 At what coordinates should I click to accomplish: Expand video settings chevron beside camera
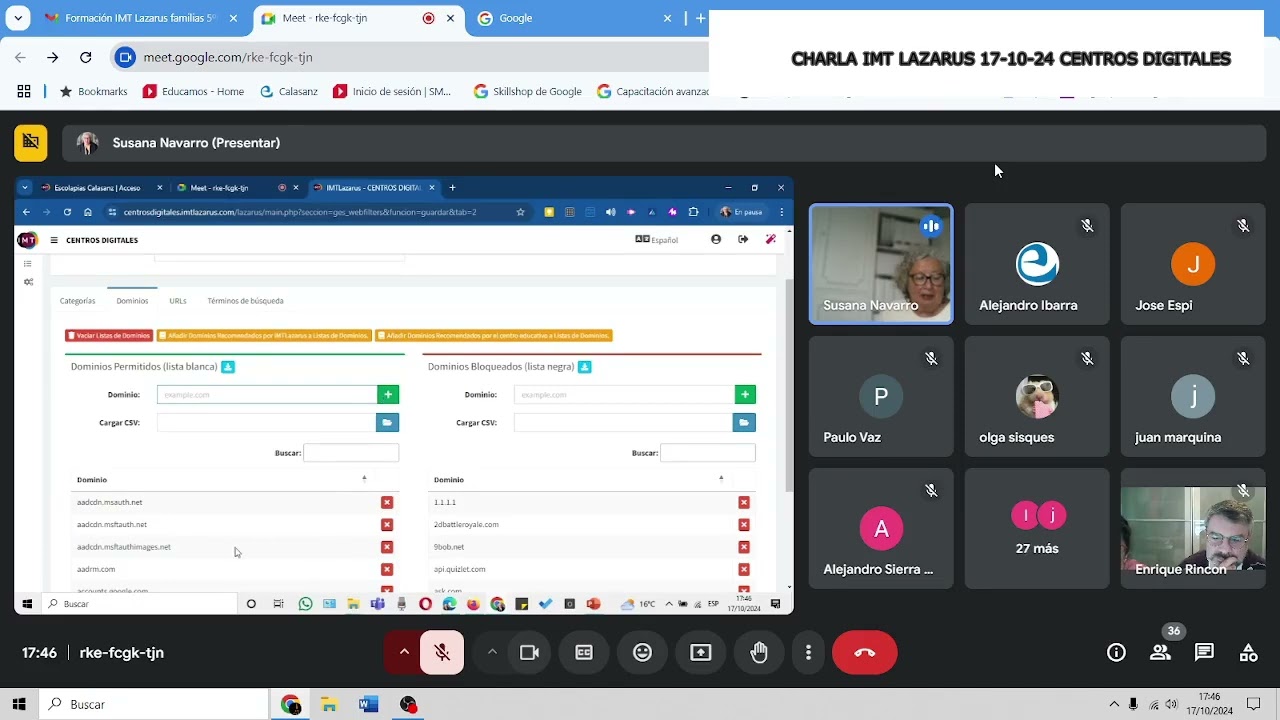click(x=492, y=652)
